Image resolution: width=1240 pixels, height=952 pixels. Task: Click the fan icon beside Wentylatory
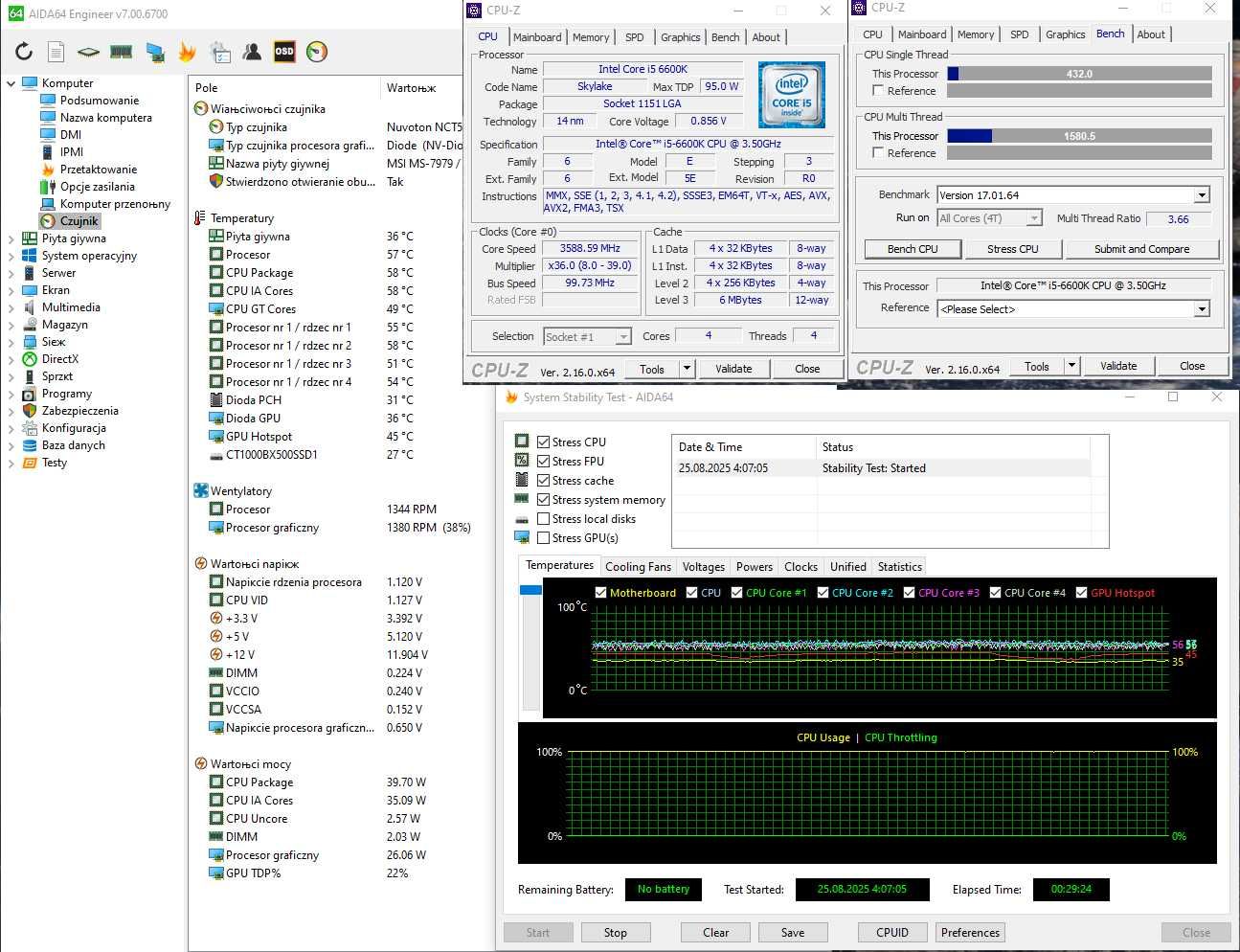[x=201, y=490]
